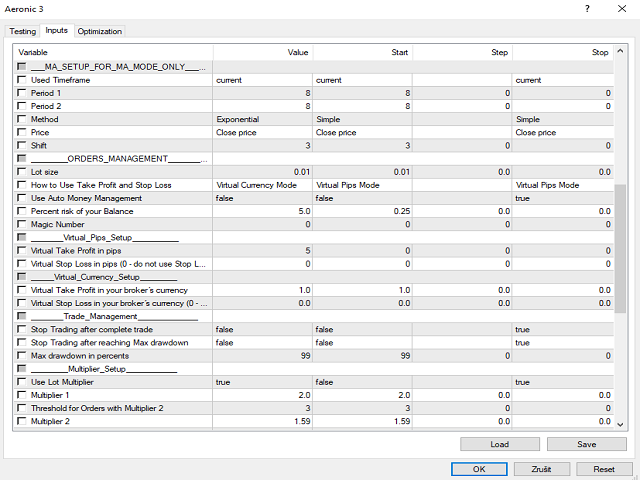The height and width of the screenshot is (480, 640).
Task: Tick the Used Timeframe checkbox
Action: pos(22,80)
